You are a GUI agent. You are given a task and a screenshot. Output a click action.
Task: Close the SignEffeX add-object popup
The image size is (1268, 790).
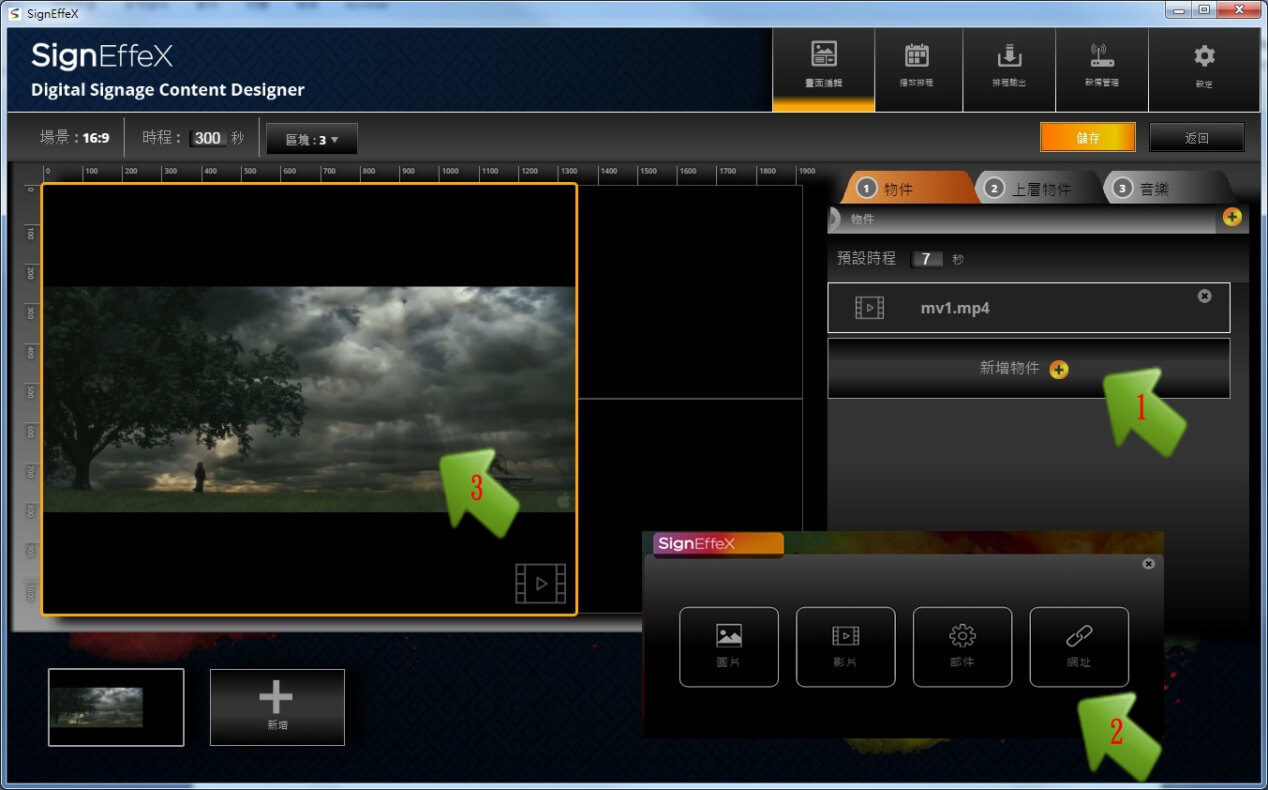[x=1148, y=564]
